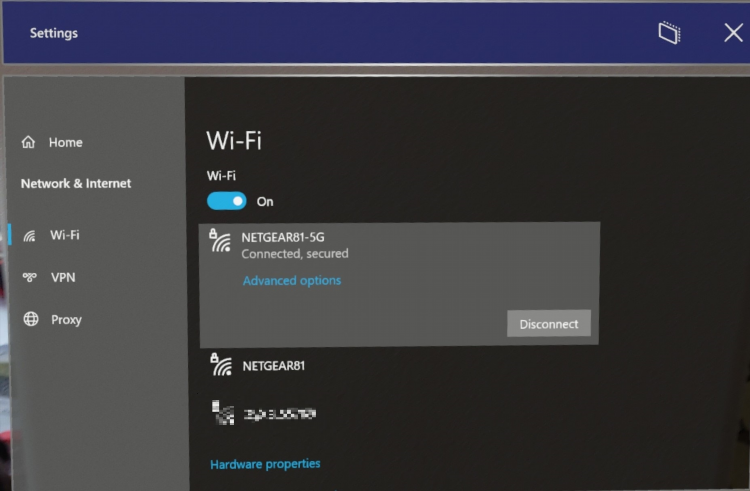Click the VPN icon in sidebar
750x491 pixels.
tap(30, 277)
